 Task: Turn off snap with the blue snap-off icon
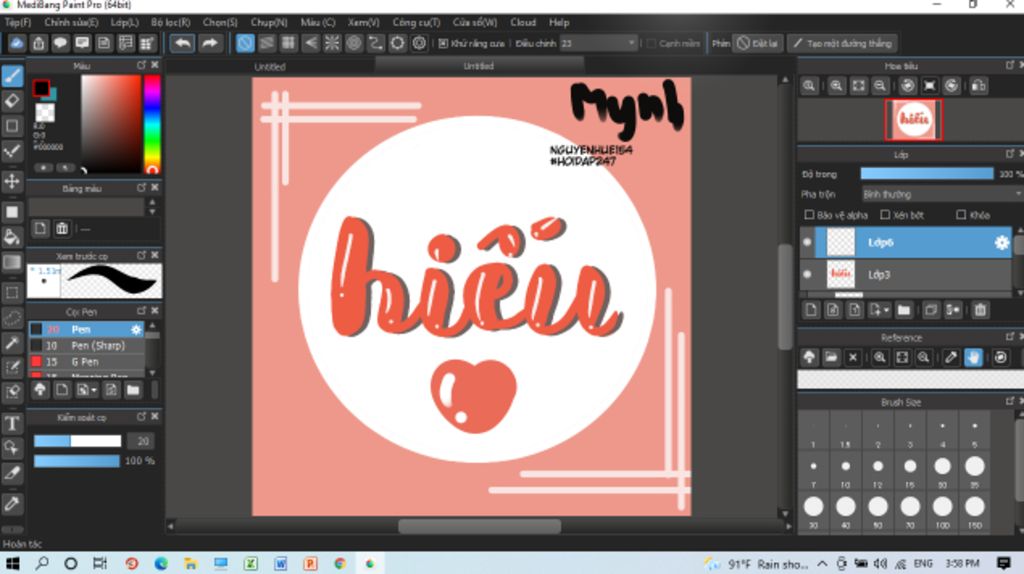coord(245,44)
